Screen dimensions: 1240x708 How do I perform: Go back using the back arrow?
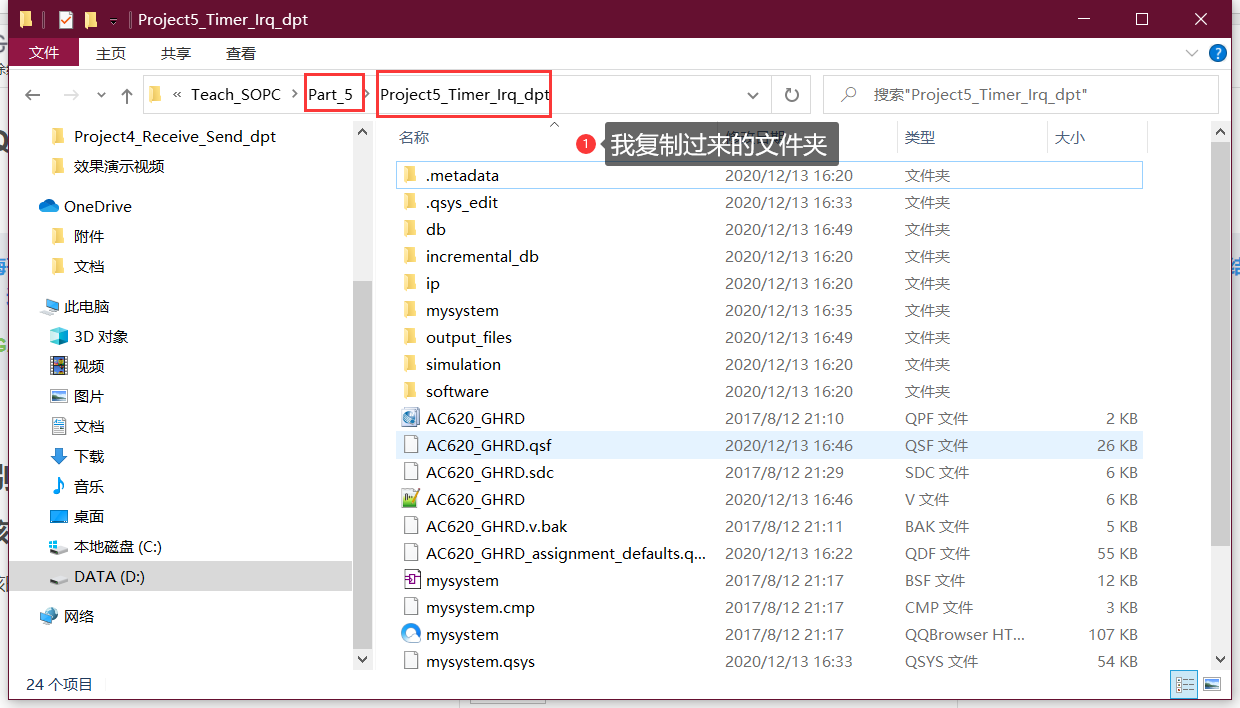coord(32,94)
